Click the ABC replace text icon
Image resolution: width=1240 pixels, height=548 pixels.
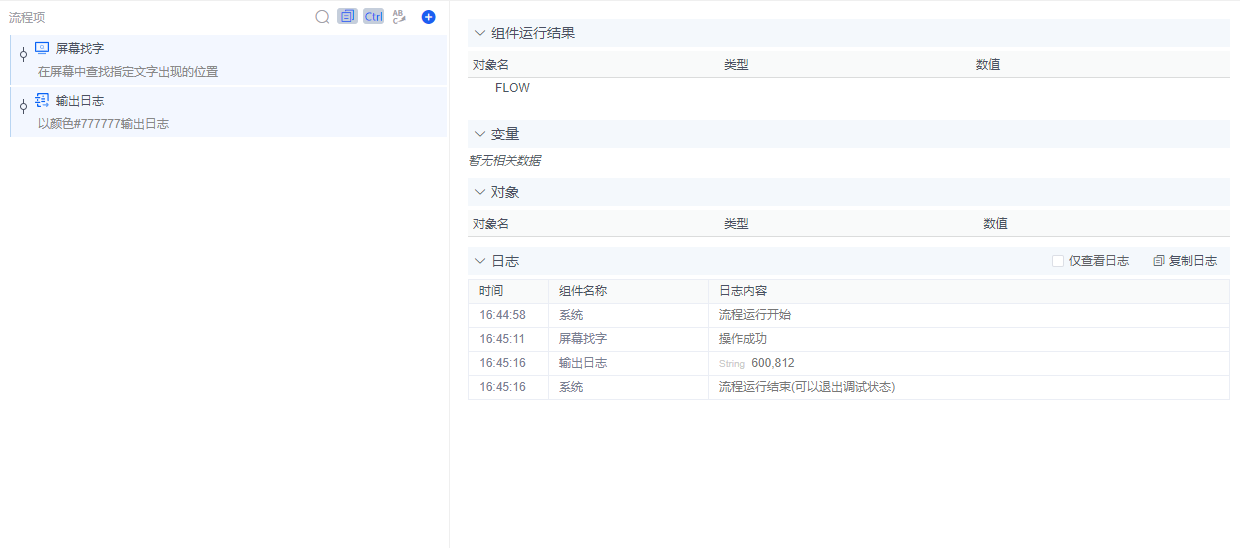tap(399, 17)
